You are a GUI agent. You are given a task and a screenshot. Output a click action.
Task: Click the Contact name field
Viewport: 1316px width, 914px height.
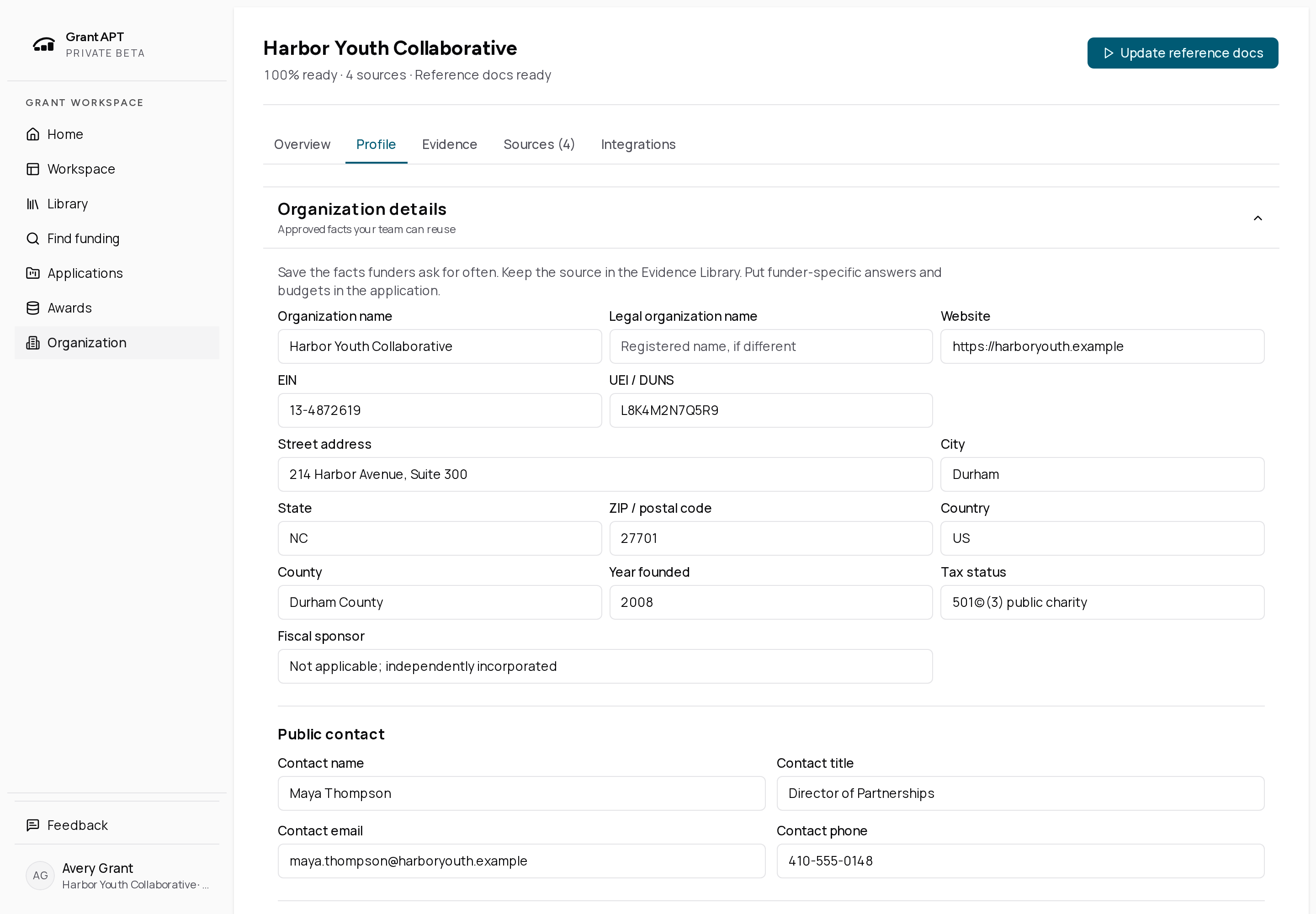tap(522, 794)
